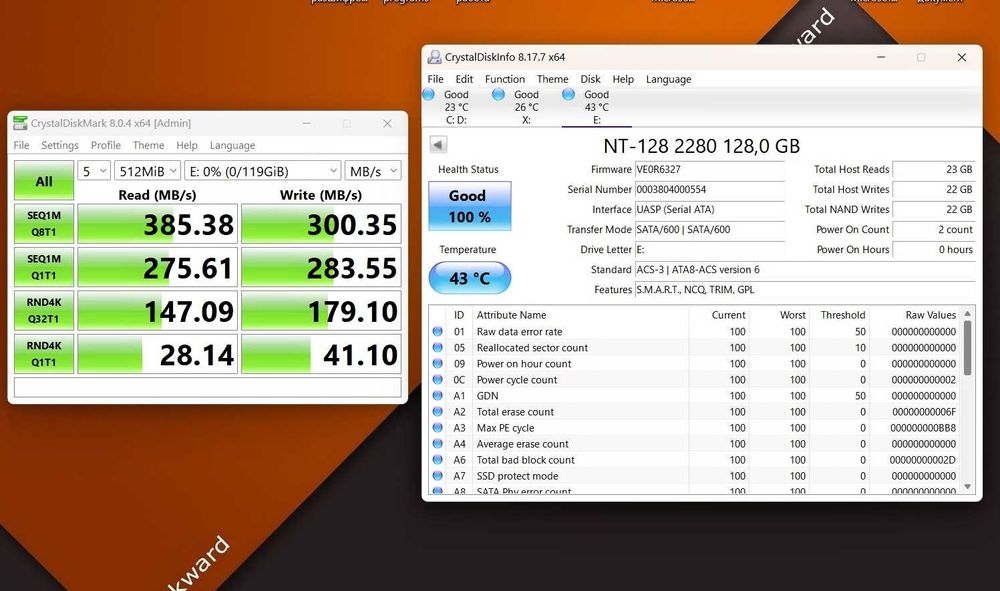The height and width of the screenshot is (591, 1000).
Task: Click the SMART attribute list scrollbar thumb
Action: [x=967, y=347]
